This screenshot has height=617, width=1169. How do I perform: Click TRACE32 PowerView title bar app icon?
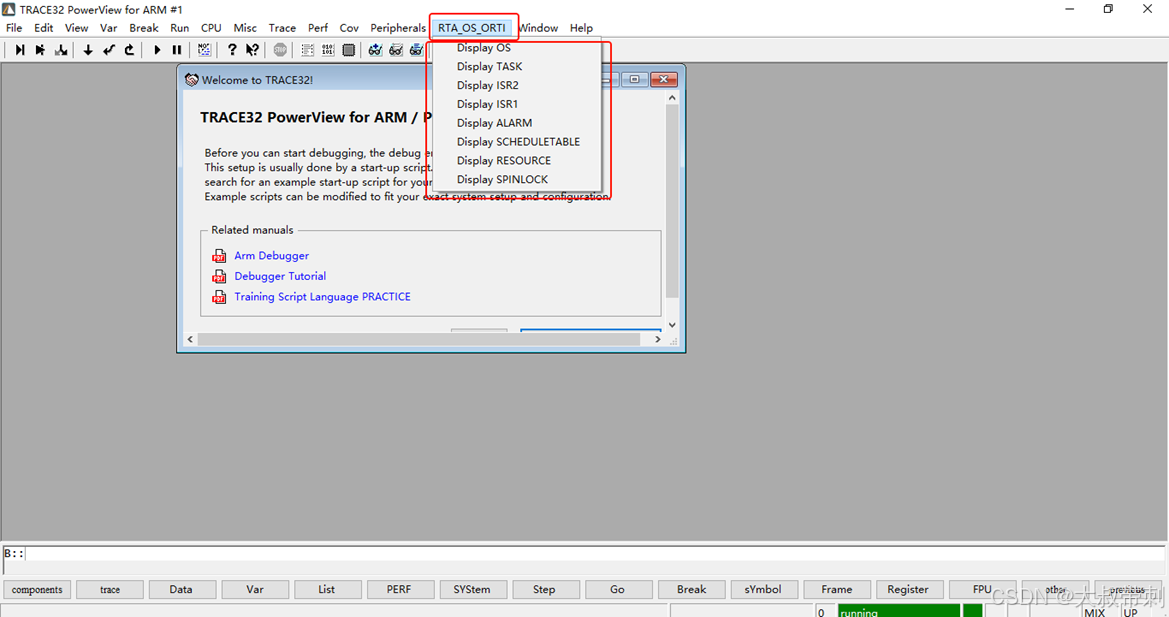pyautogui.click(x=9, y=10)
